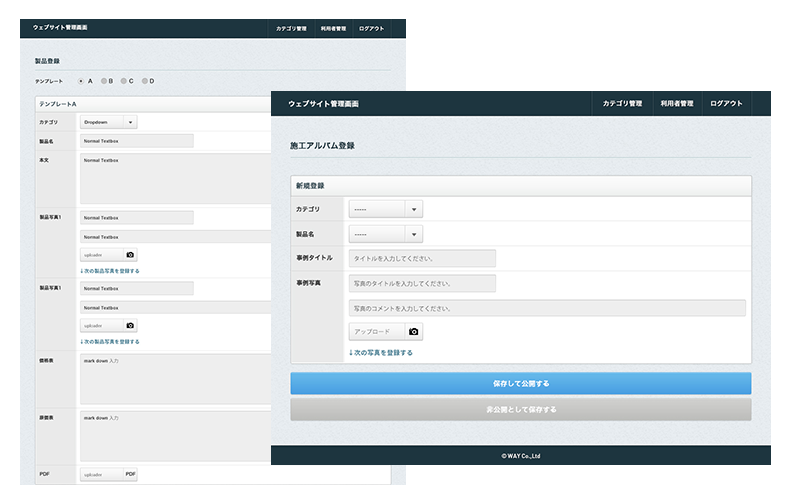
Task: Click the 事例タイトル text input field
Action: coord(422,258)
